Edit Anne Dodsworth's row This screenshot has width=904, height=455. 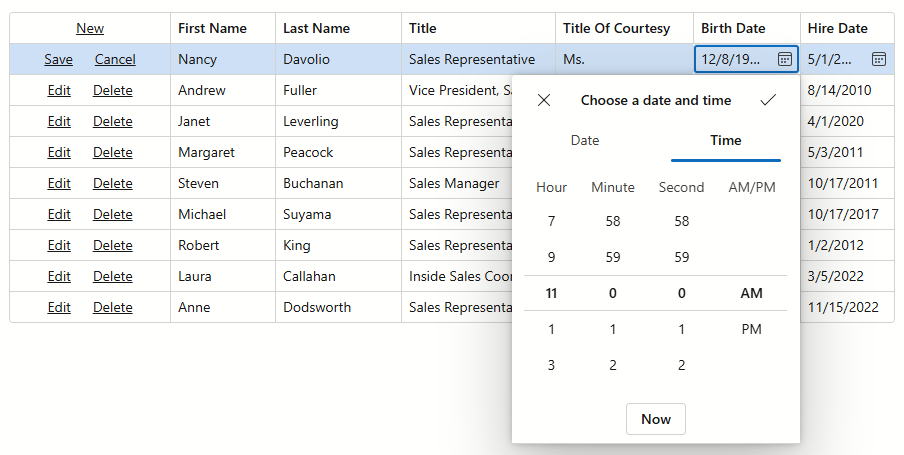point(59,307)
